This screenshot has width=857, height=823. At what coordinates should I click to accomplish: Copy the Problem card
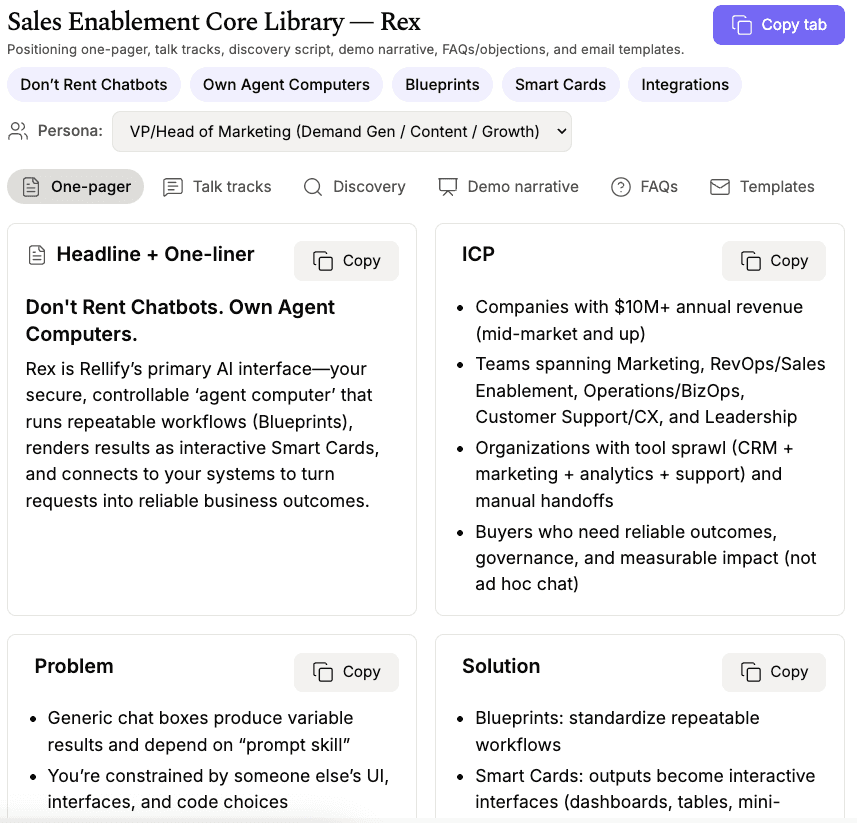pyautogui.click(x=347, y=672)
